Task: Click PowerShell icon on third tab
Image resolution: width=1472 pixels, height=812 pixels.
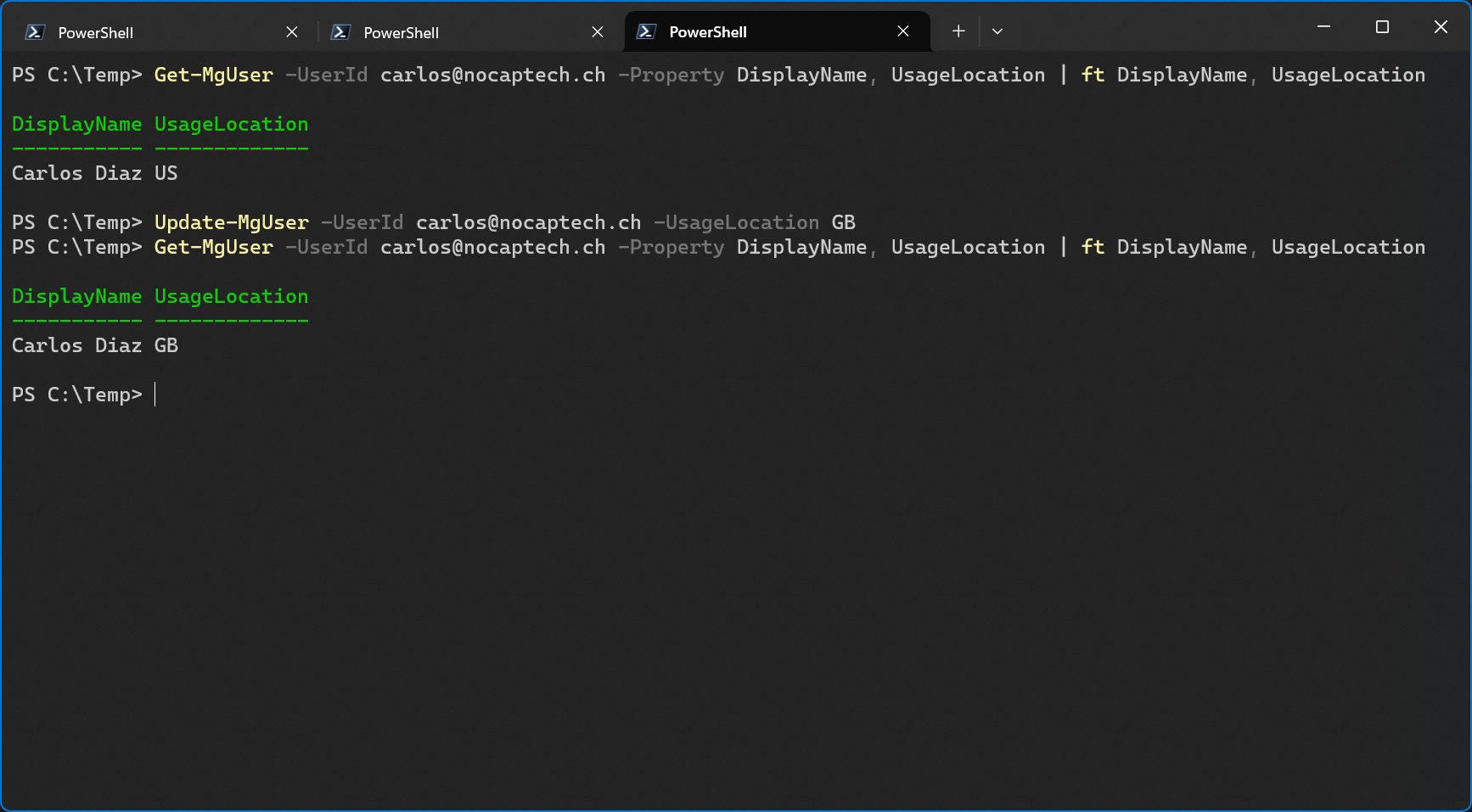Action: tap(646, 31)
